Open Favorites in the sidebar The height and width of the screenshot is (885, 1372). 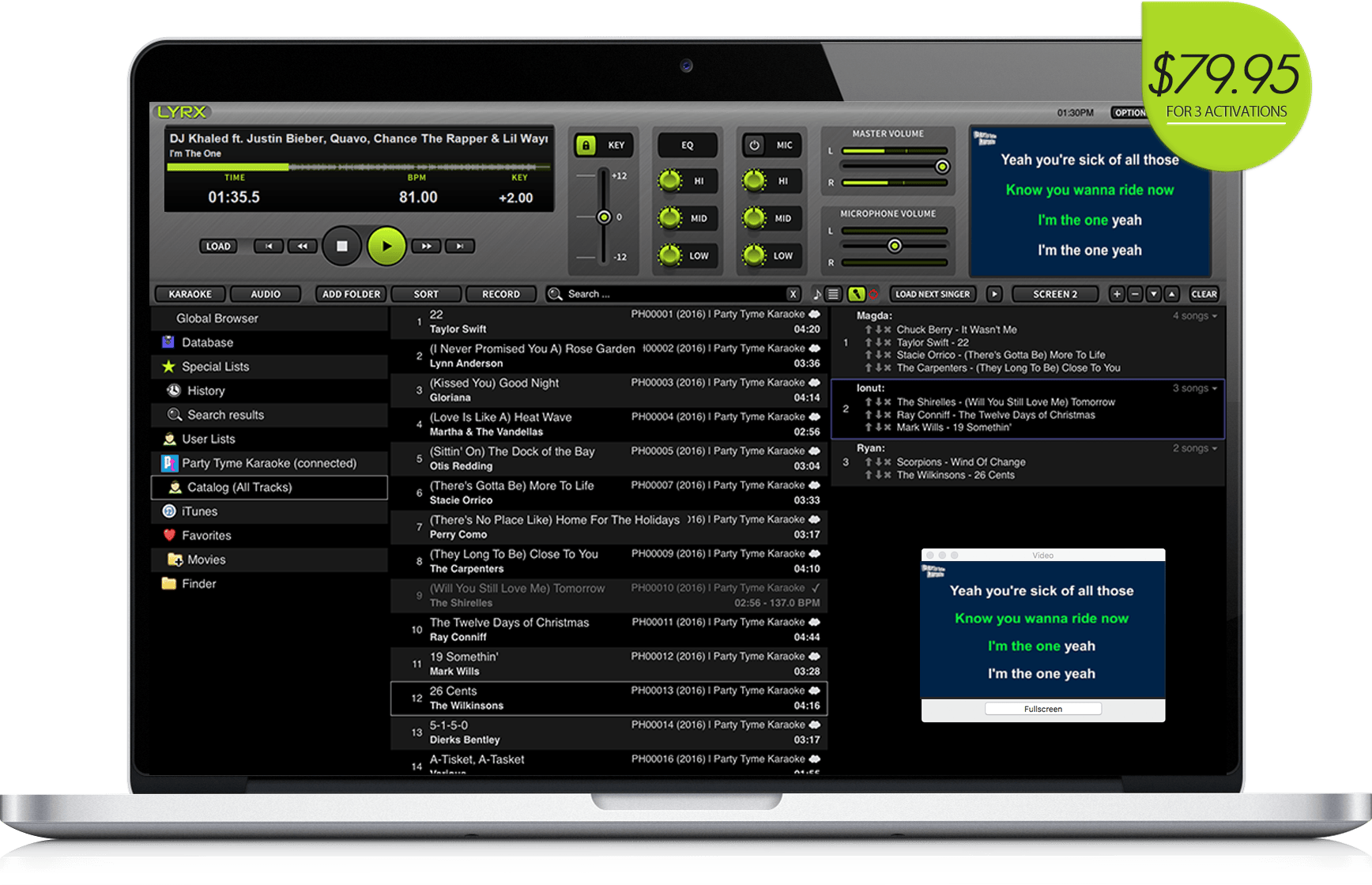click(x=269, y=535)
